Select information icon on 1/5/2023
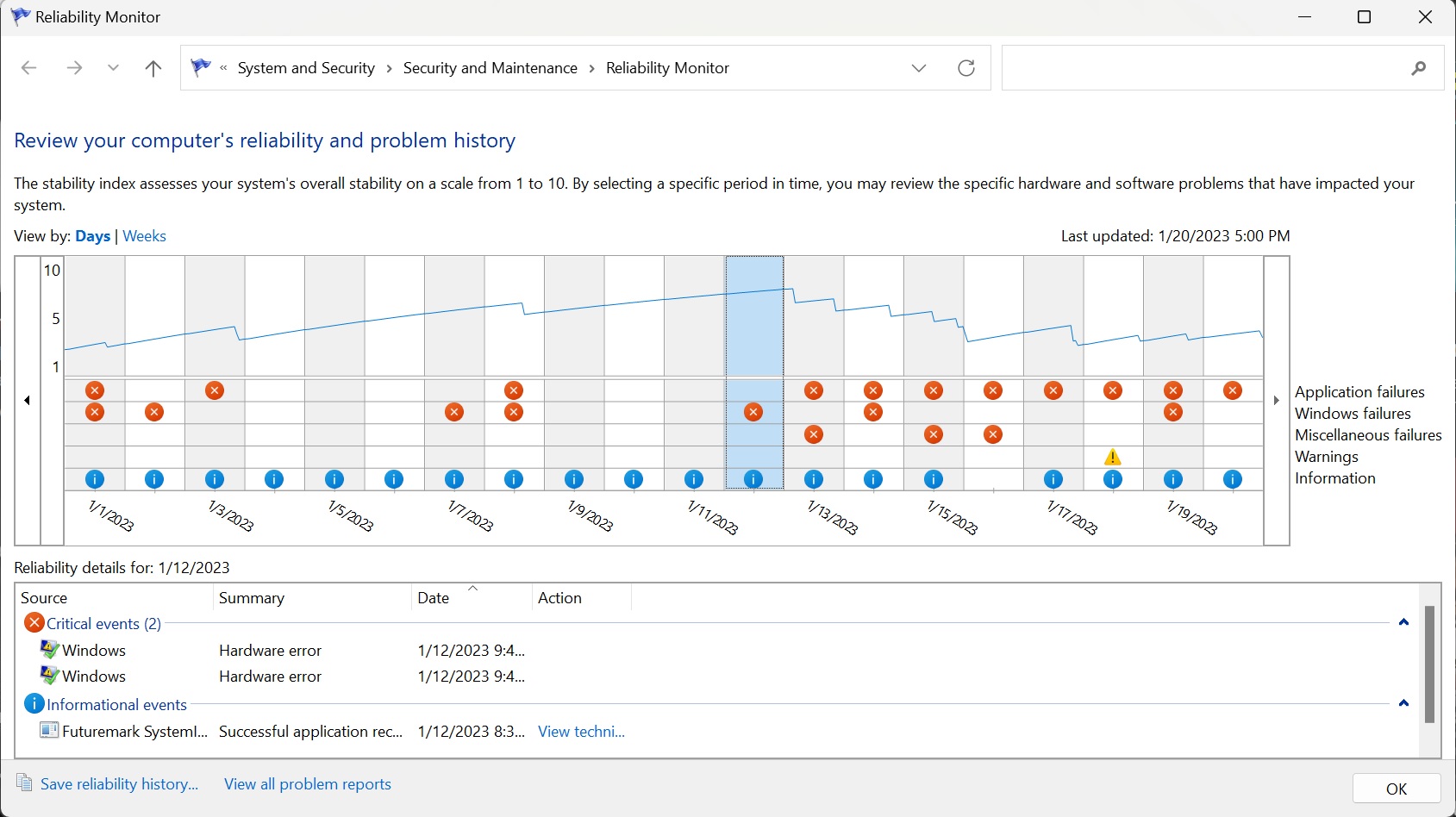 [334, 479]
